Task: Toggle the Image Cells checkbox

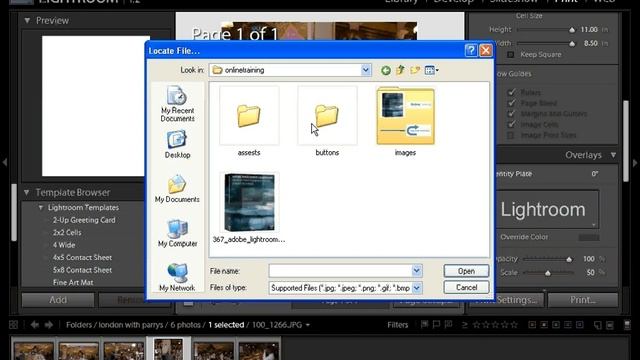Action: 511,124
